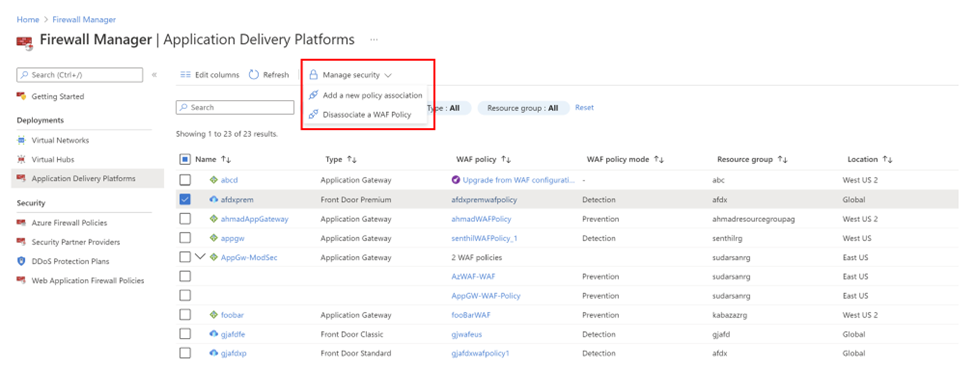Sort by Type column arrows
This screenshot has width=975, height=369.
tap(351, 160)
